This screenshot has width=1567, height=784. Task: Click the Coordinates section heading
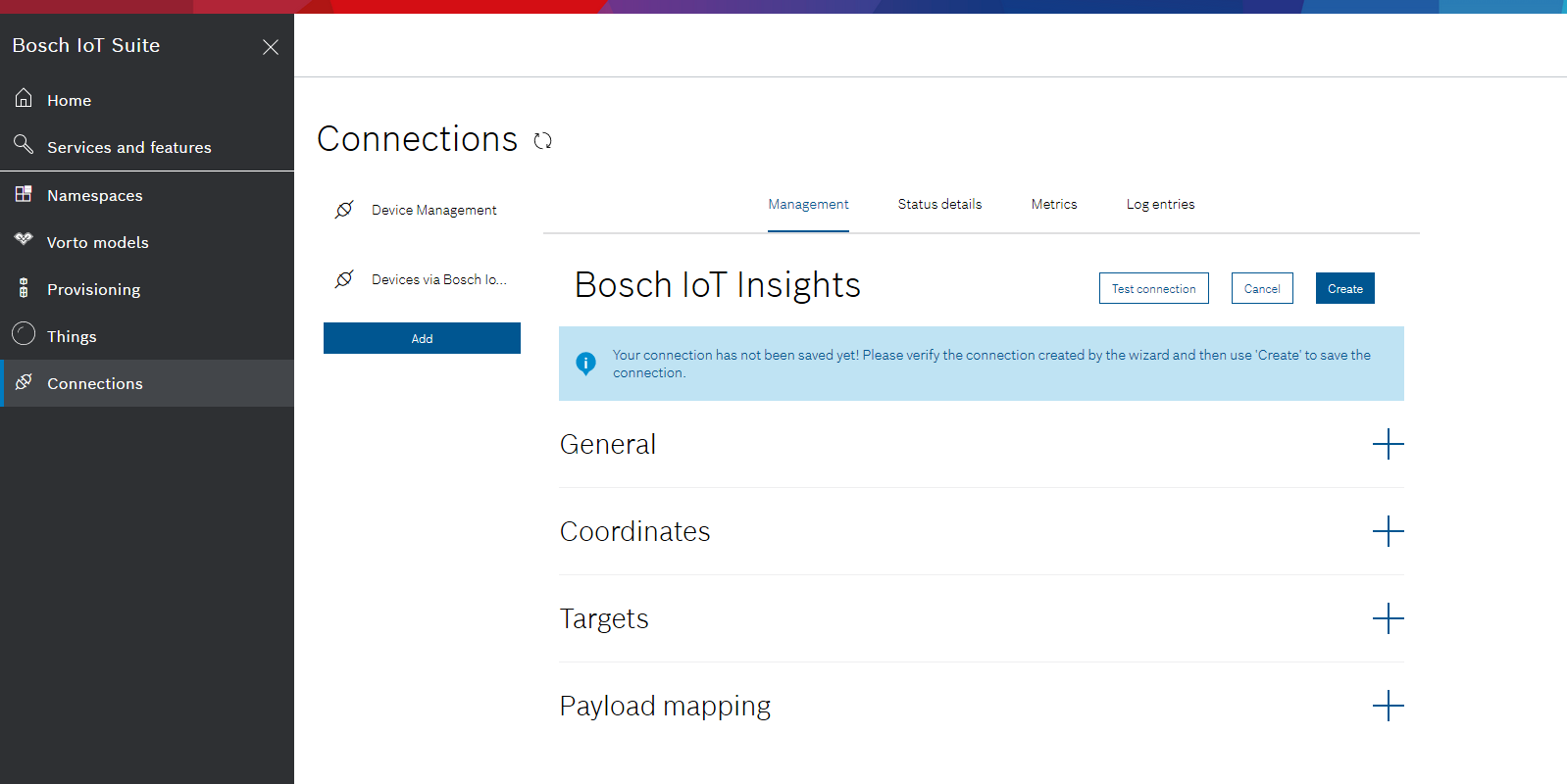click(634, 531)
